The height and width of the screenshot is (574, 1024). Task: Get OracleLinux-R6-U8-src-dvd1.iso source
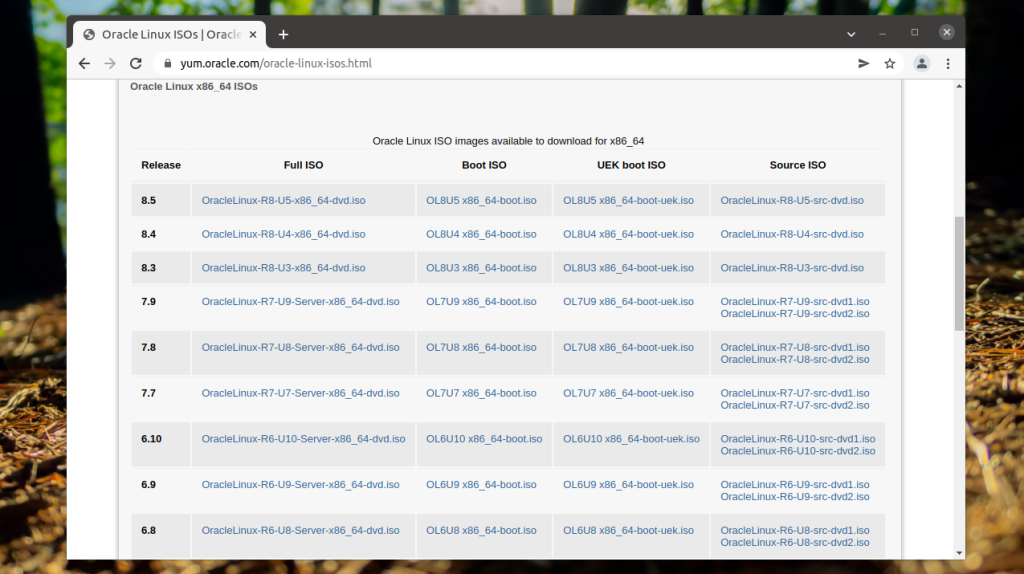point(795,530)
